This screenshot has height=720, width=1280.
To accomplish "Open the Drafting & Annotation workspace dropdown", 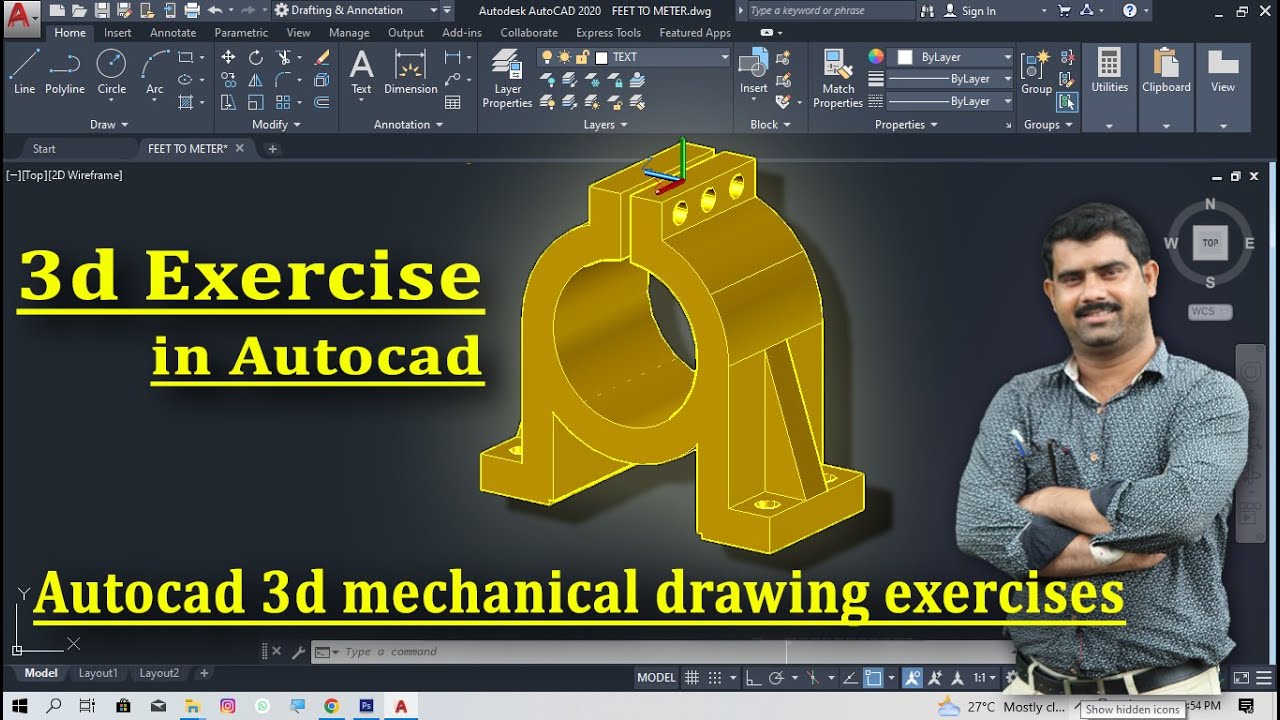I will click(x=357, y=10).
